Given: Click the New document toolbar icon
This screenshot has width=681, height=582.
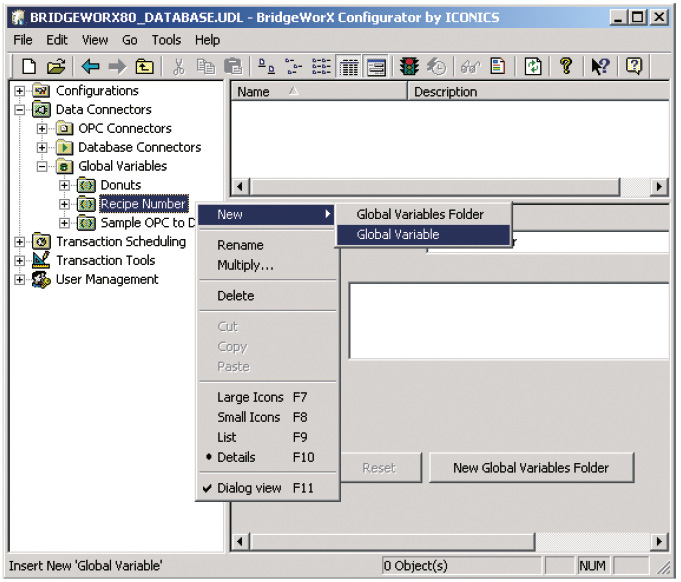Looking at the screenshot, I should click(x=29, y=66).
